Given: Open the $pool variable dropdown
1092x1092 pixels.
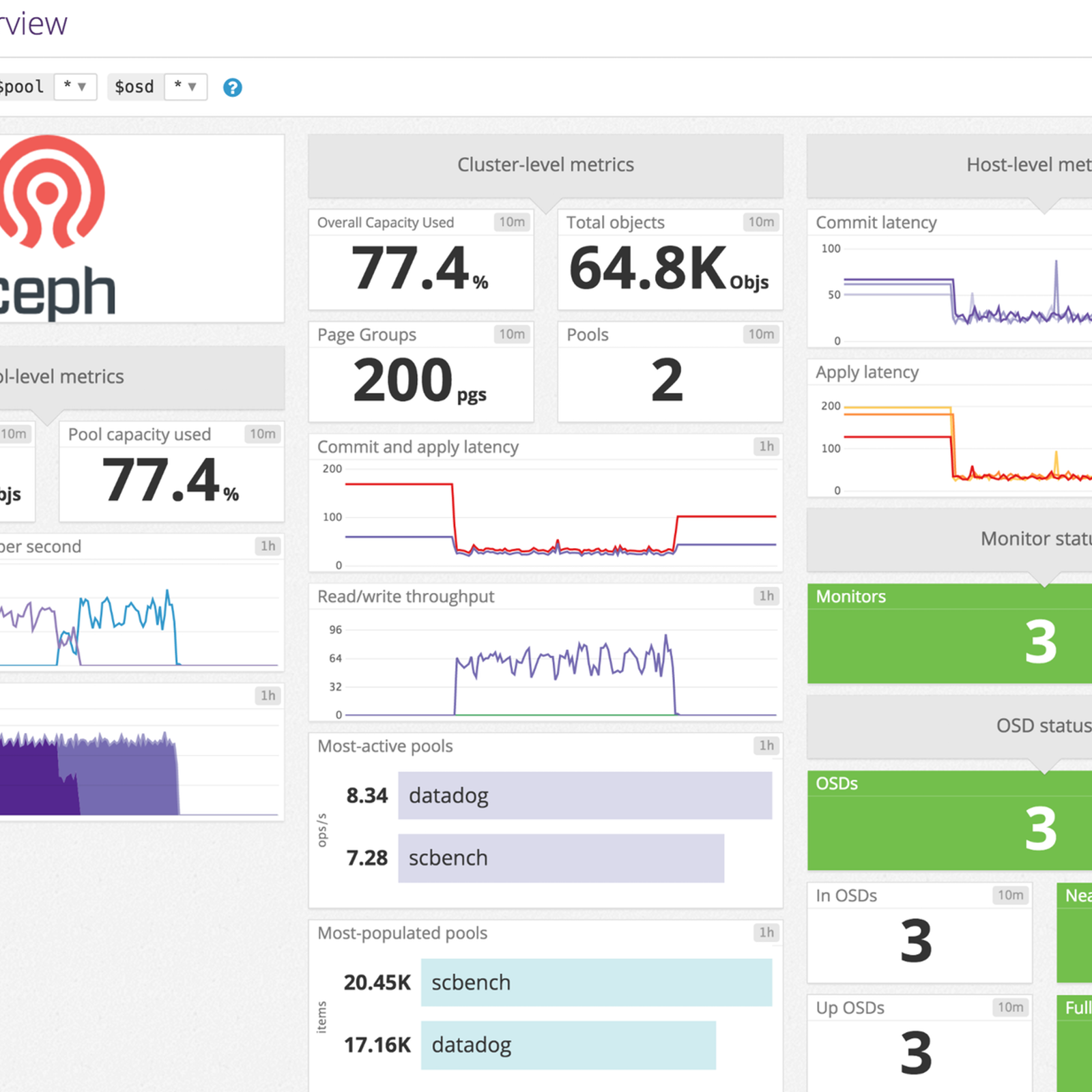Looking at the screenshot, I should point(74,87).
